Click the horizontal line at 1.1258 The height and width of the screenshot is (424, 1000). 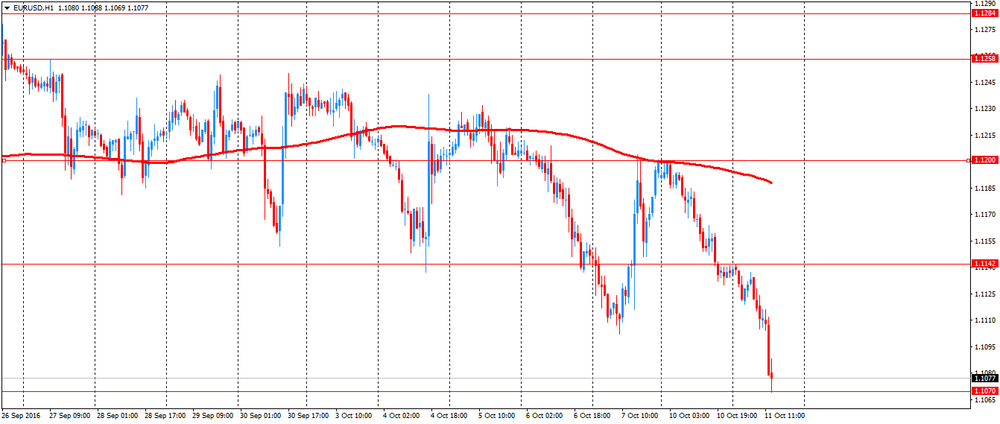(x=485, y=59)
